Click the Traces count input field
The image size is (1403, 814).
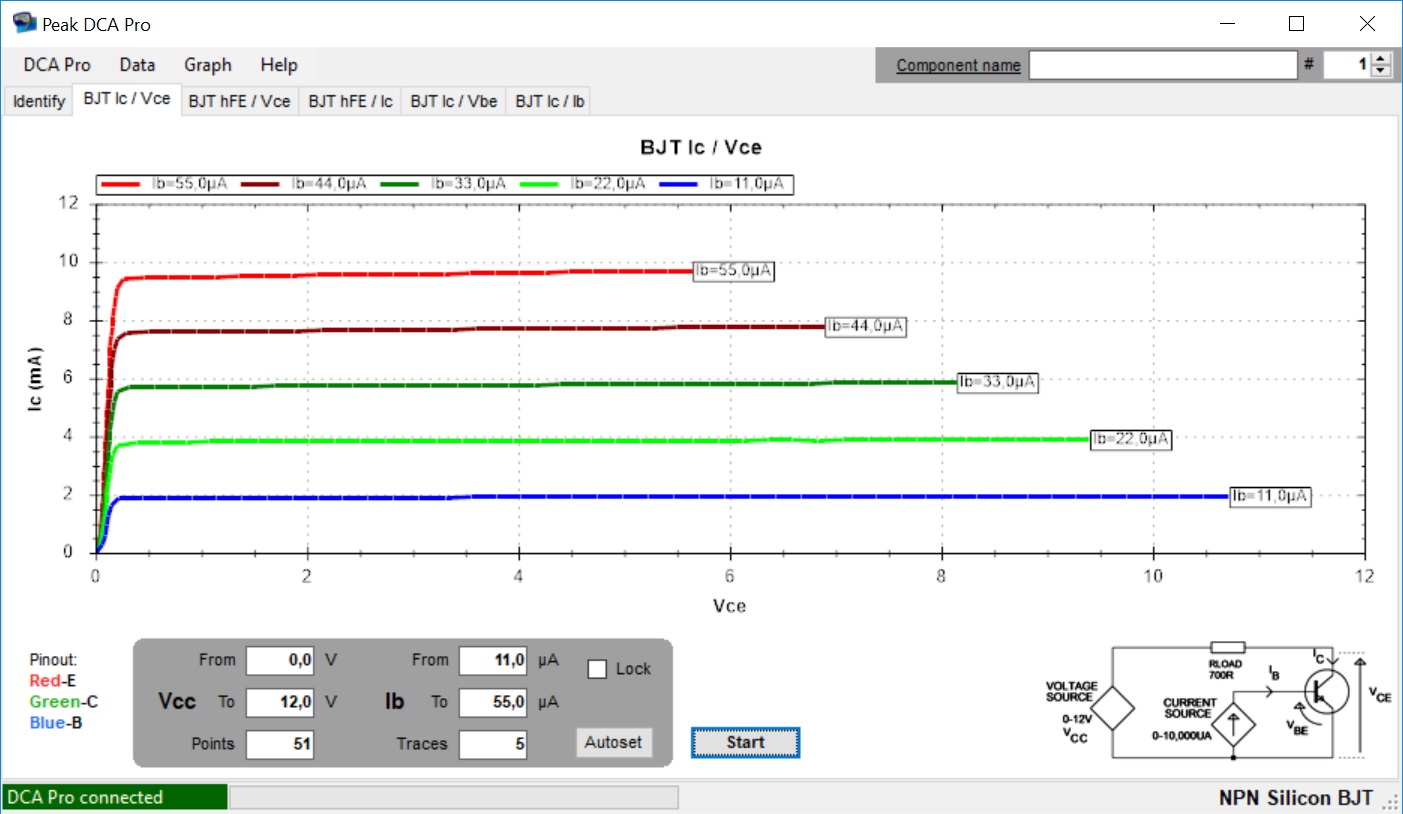click(492, 744)
